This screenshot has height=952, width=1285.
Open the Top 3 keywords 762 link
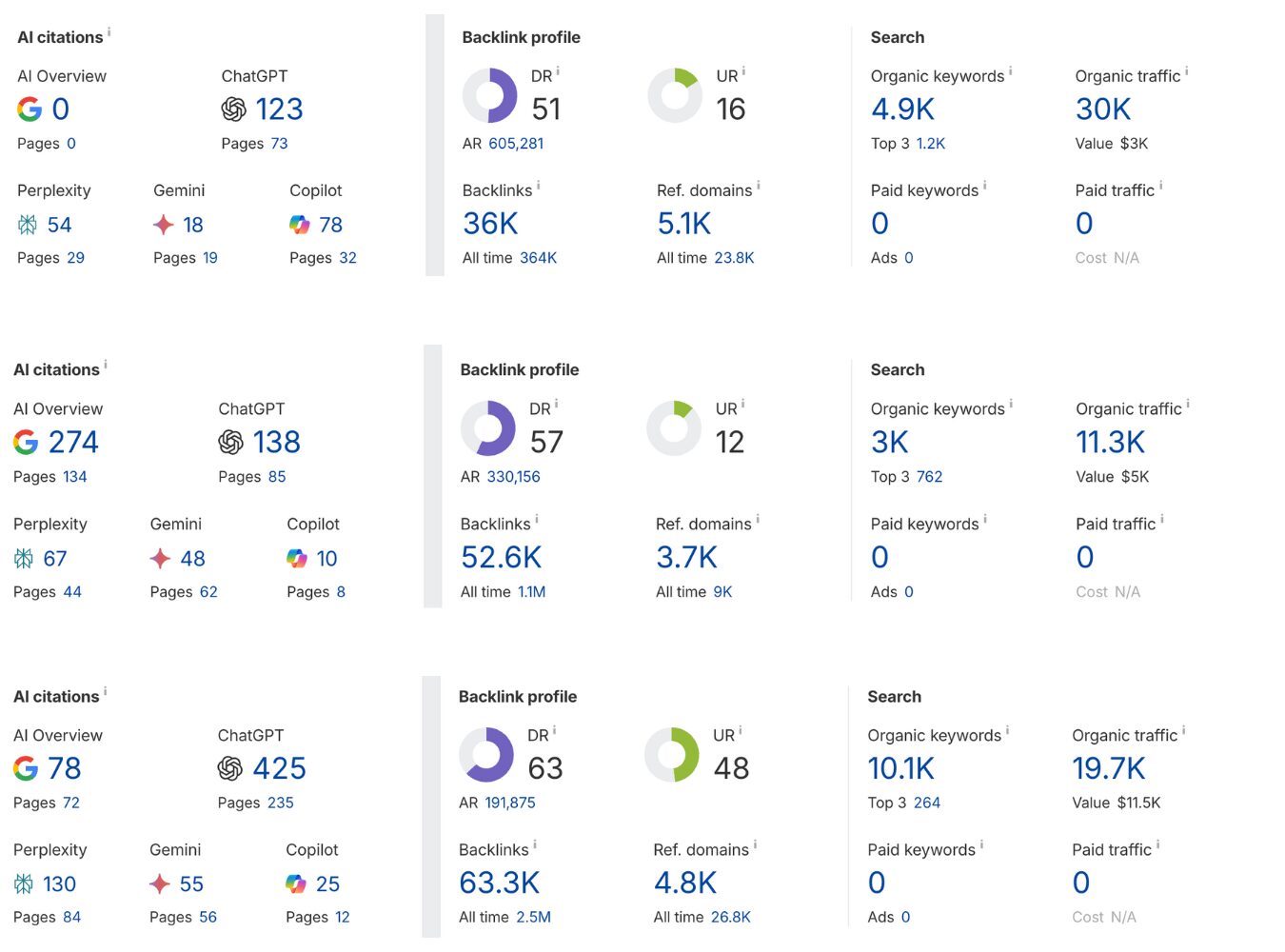point(929,477)
